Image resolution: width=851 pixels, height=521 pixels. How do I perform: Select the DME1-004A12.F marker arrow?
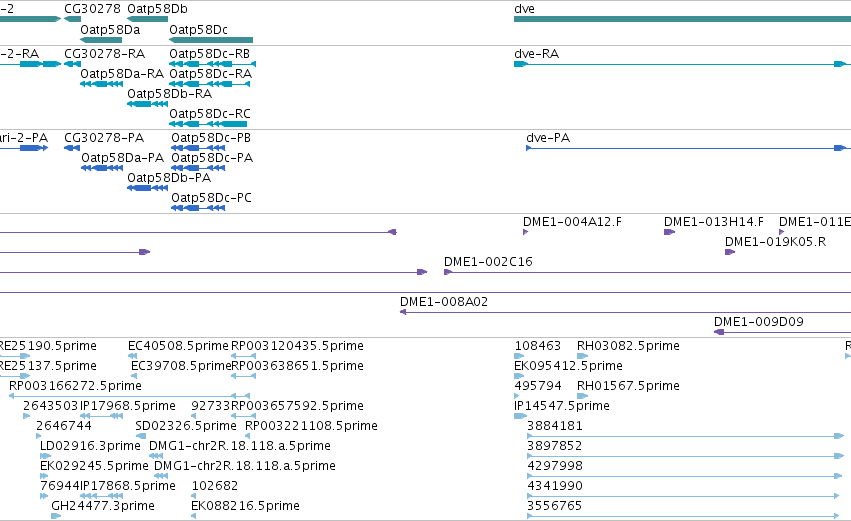tap(525, 232)
